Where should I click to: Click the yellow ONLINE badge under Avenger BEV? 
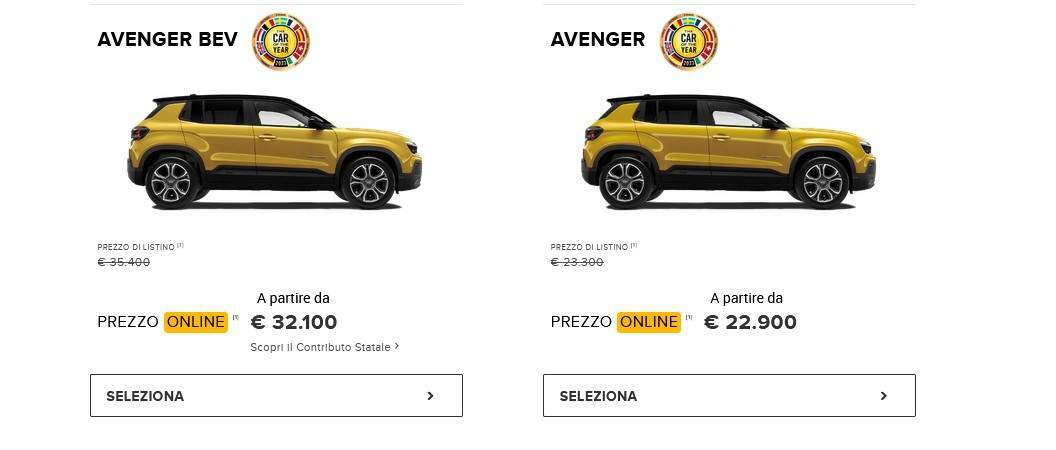tap(196, 322)
